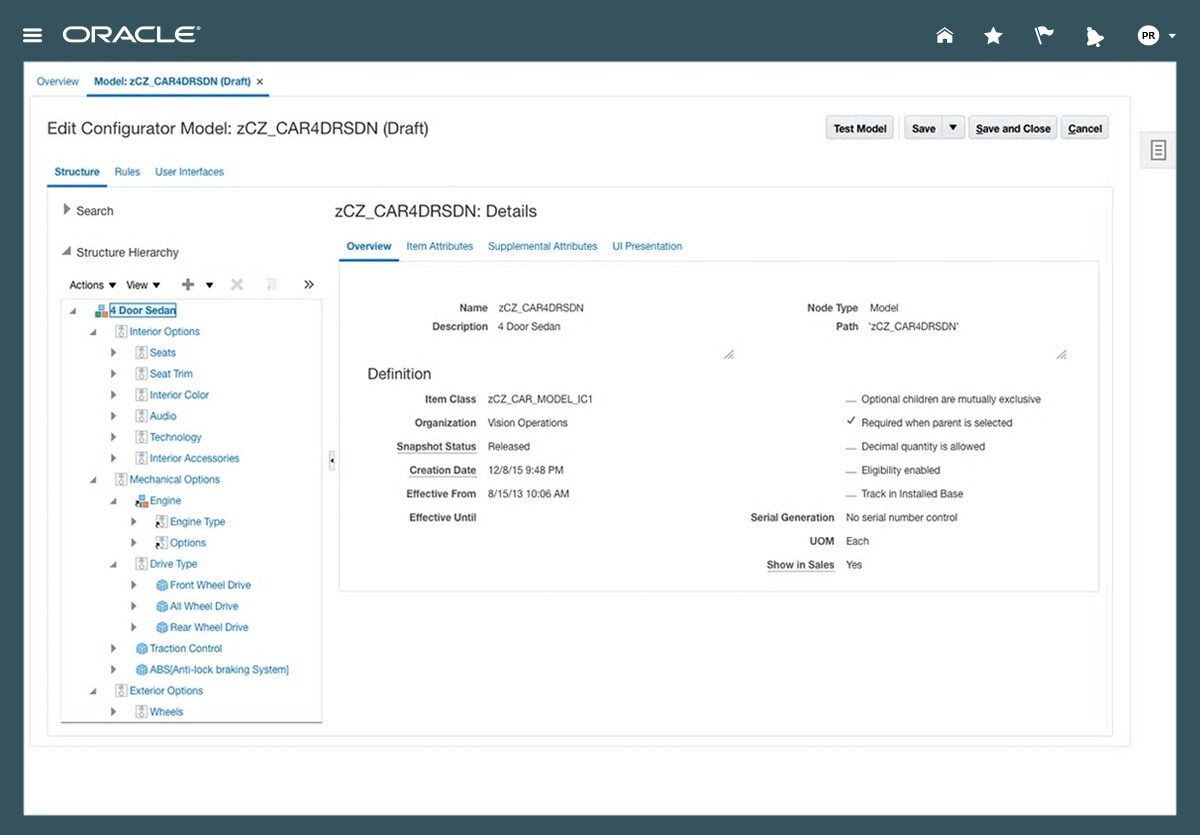
Task: Expand the Interior Color tree node
Action: (114, 395)
